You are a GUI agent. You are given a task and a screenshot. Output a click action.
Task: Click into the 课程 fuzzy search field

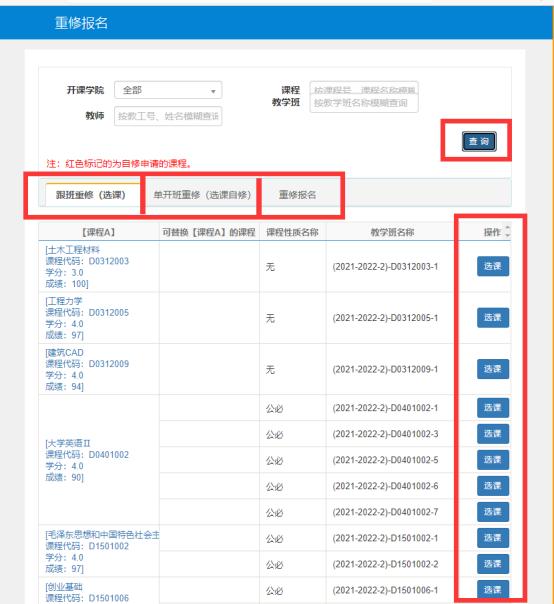click(364, 87)
